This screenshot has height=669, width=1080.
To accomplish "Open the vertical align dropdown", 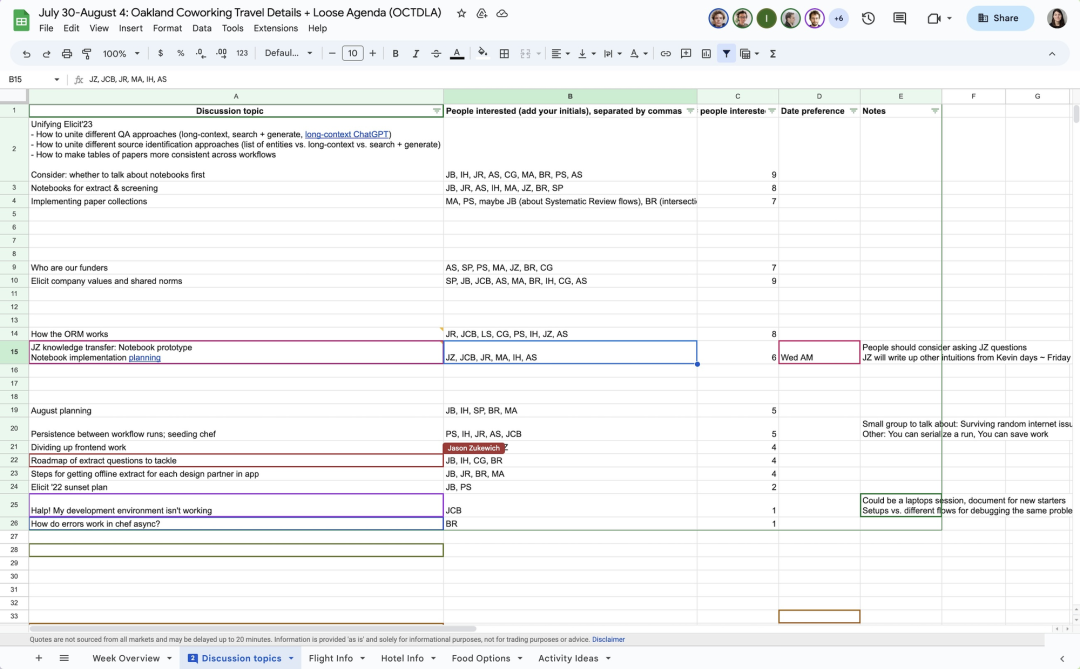I will pos(585,54).
